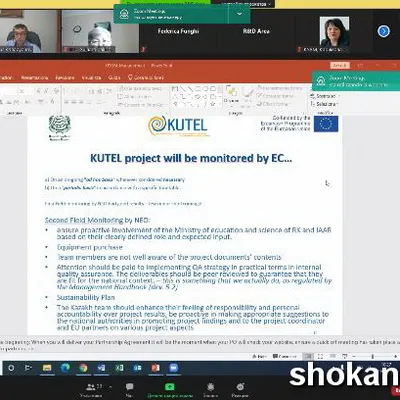Select the video thumbnail of the woman in red
This screenshot has height=400, width=400.
click(x=334, y=32)
